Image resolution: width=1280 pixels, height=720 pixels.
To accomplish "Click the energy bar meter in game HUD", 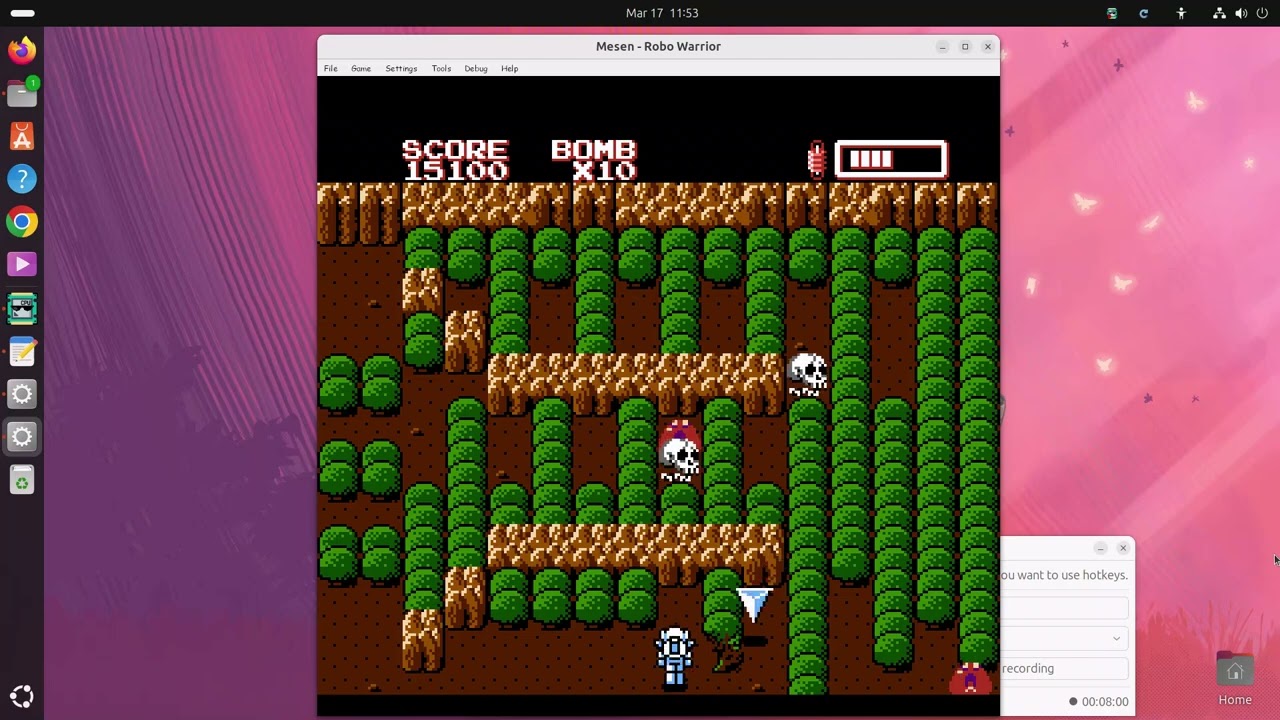I will pos(891,159).
